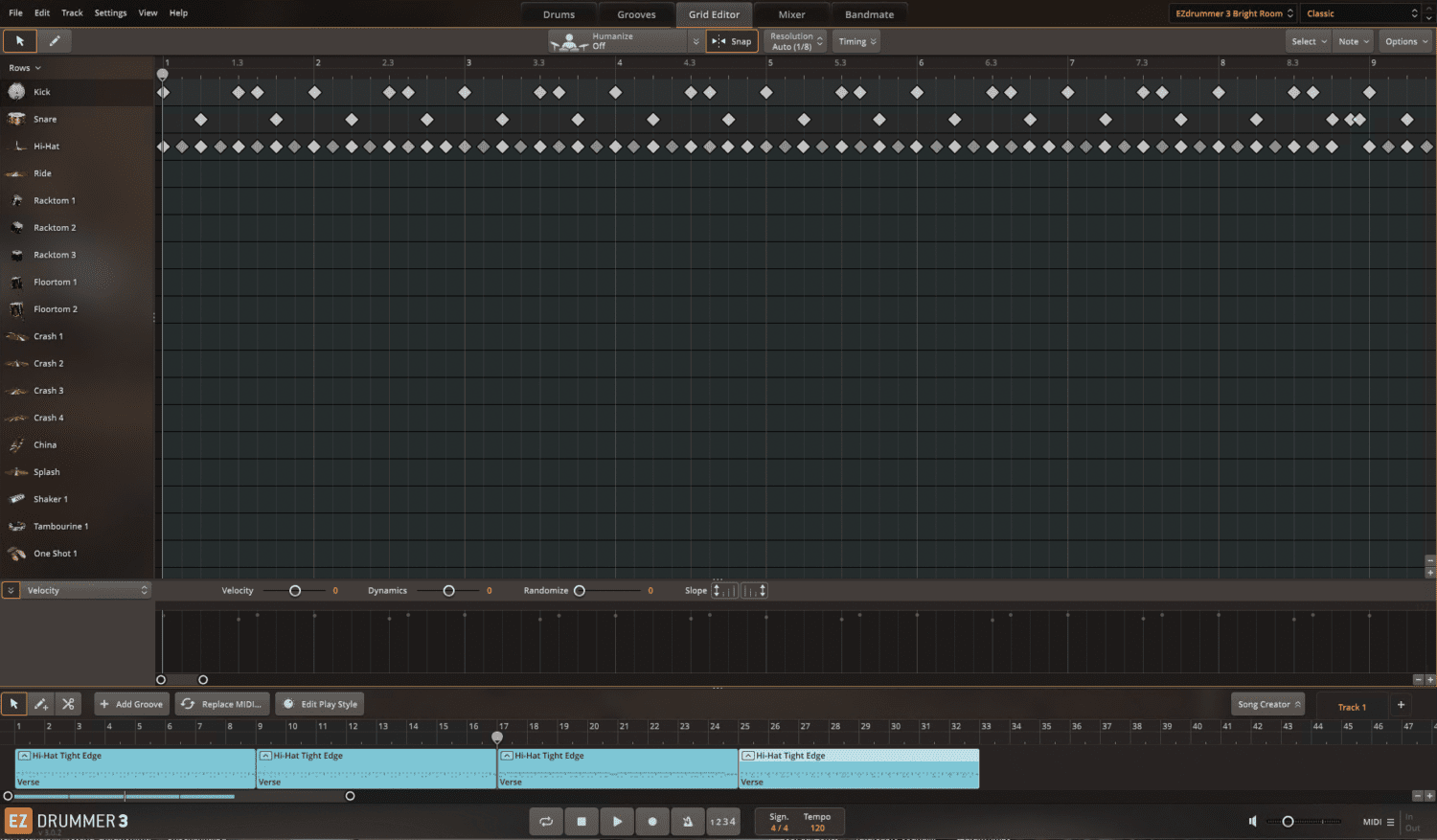Click the Snare drum row icon
The height and width of the screenshot is (840, 1437).
(16, 119)
